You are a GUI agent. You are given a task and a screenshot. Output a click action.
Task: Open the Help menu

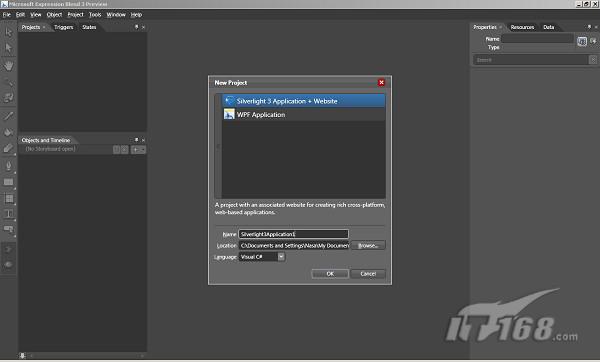tap(136, 15)
